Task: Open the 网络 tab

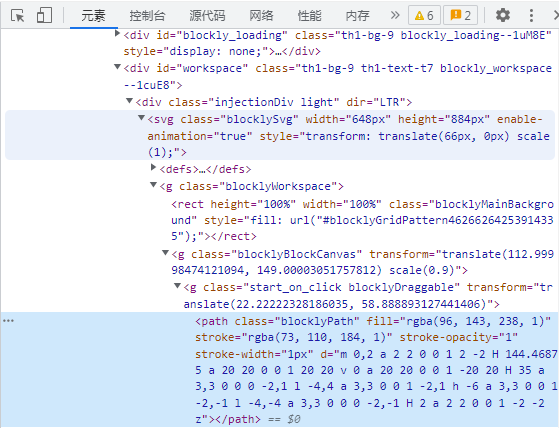Action: 261,16
